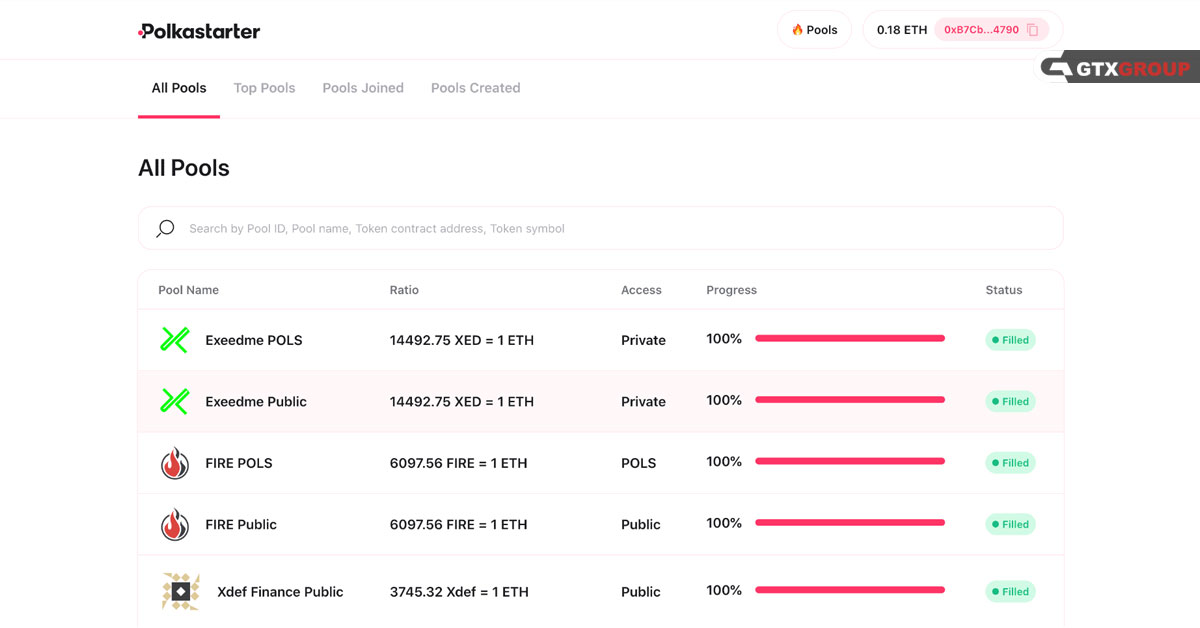Click the FIRE Public flame icon
This screenshot has width=1200, height=628.
coord(175,525)
